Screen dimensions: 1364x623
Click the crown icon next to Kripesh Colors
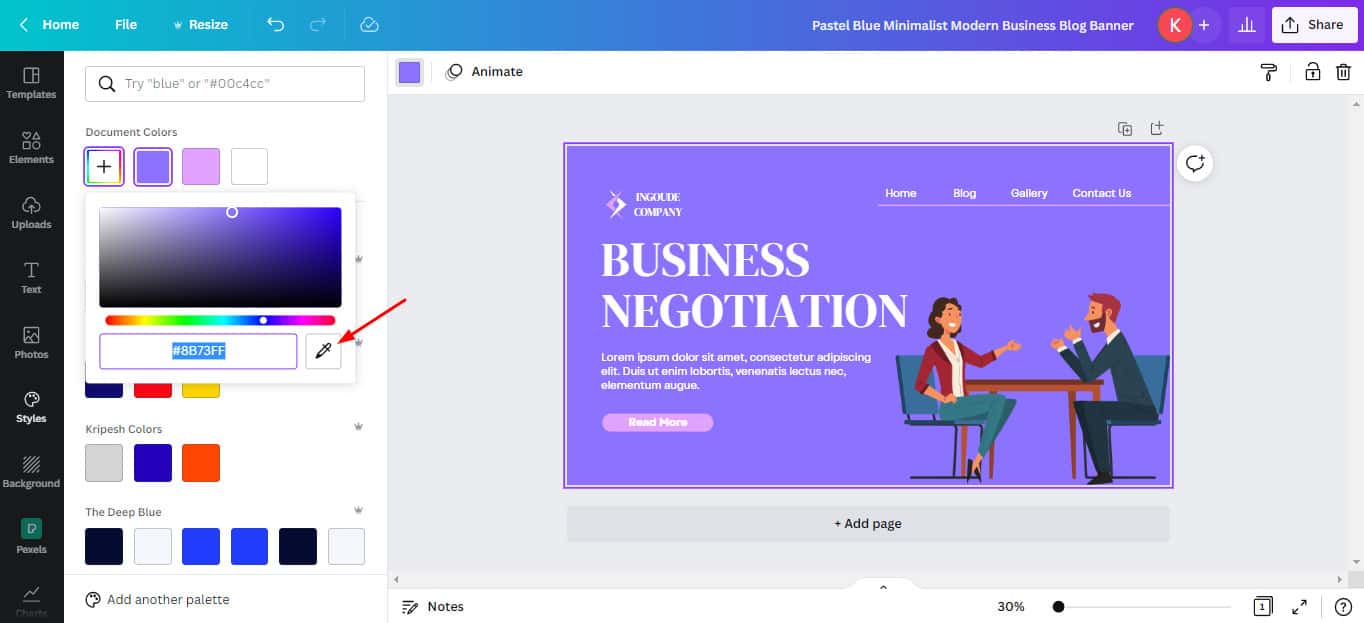(x=358, y=427)
